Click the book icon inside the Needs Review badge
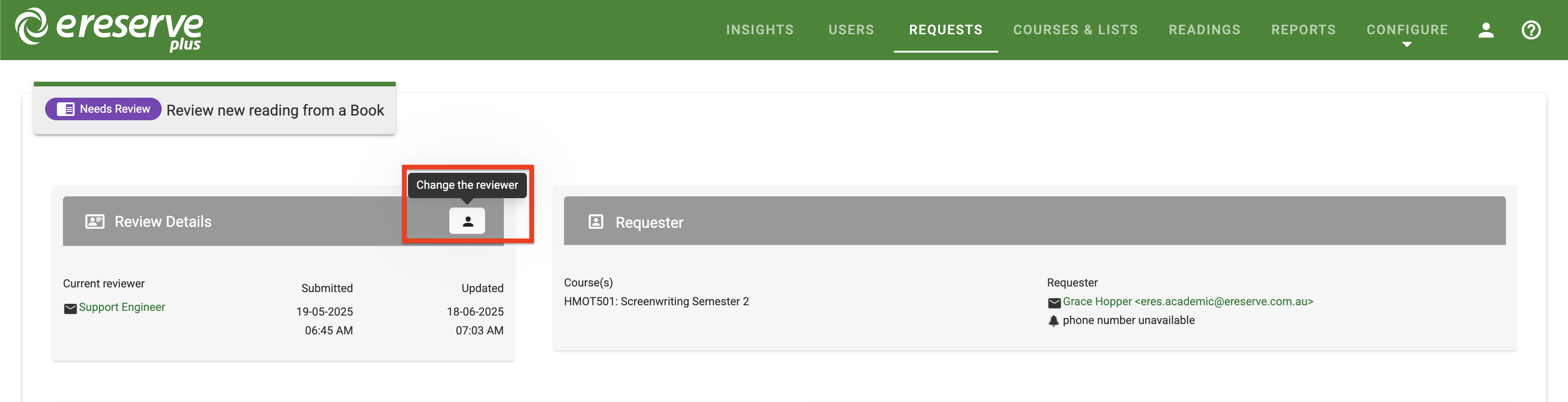Image resolution: width=1568 pixels, height=402 pixels. (65, 108)
